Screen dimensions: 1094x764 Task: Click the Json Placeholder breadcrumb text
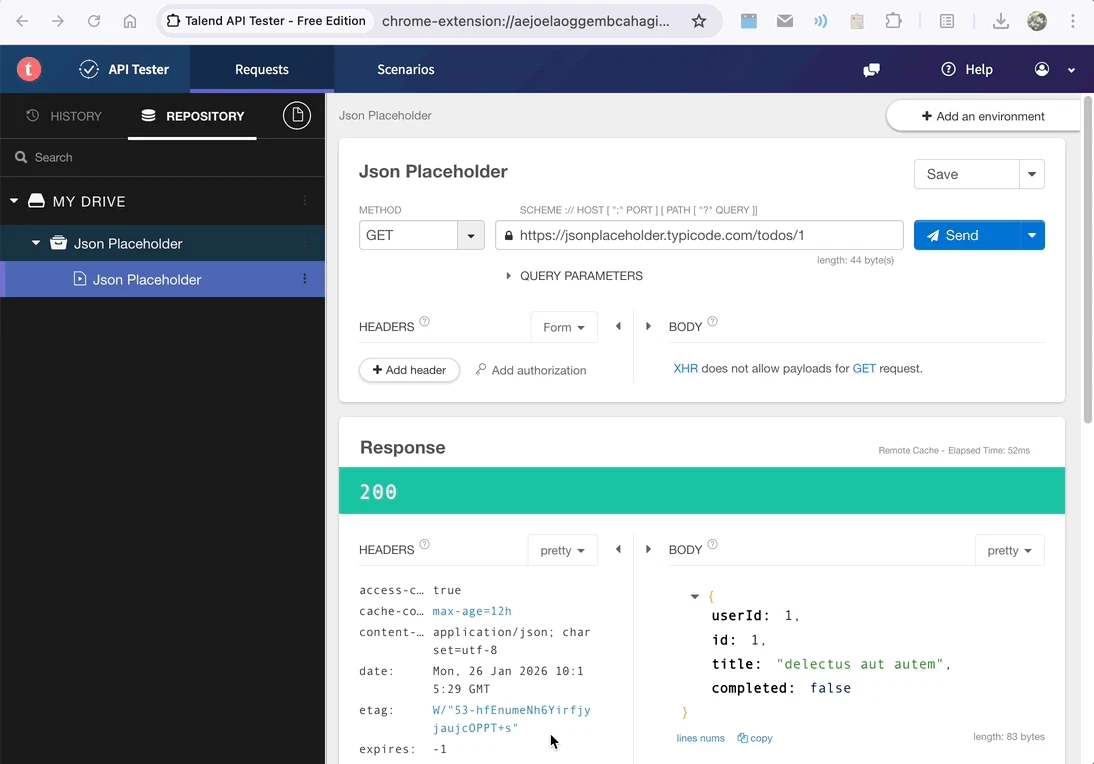pos(385,116)
